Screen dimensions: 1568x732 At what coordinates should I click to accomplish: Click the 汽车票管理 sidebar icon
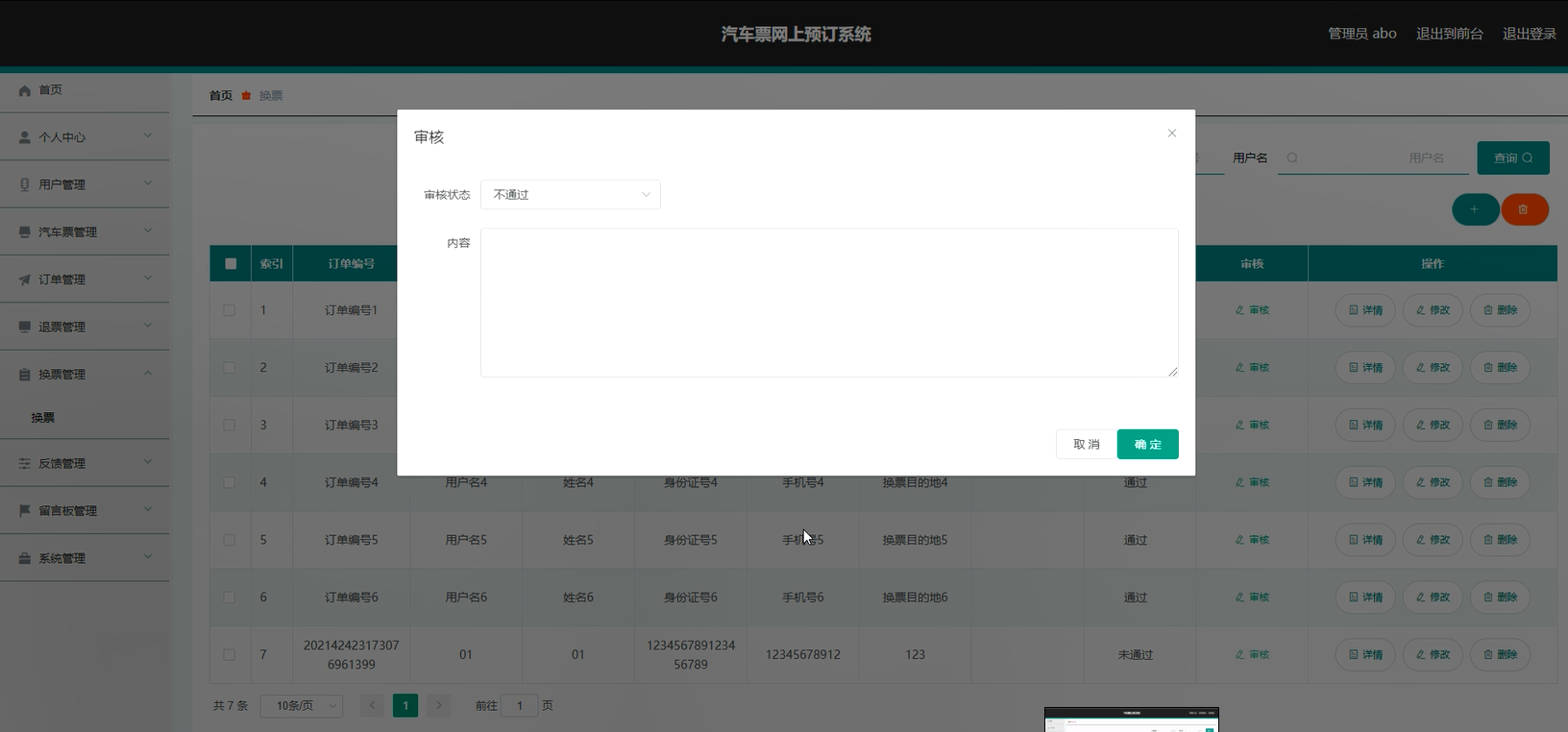click(25, 232)
